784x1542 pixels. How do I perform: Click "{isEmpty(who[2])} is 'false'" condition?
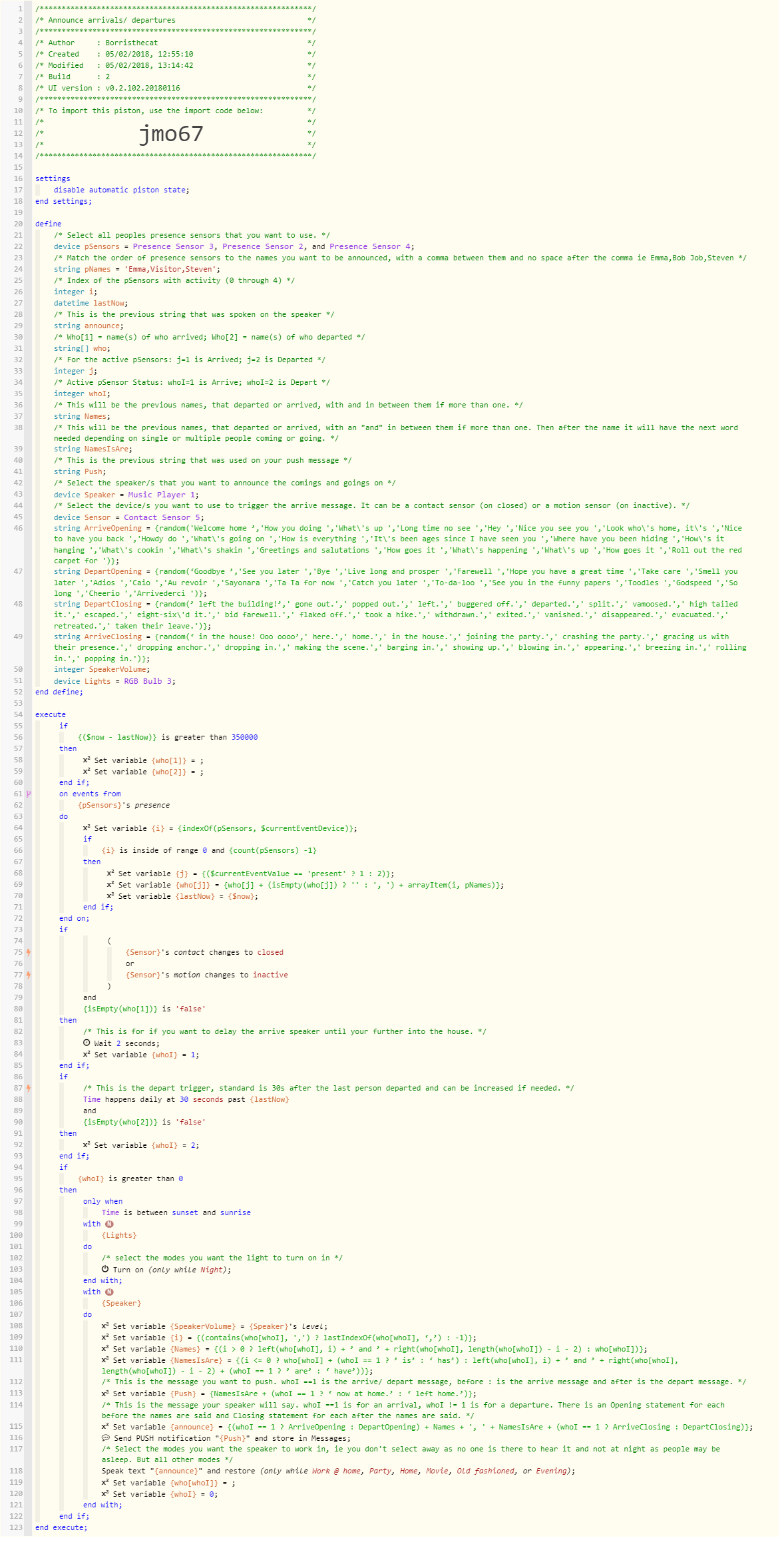click(x=144, y=1122)
